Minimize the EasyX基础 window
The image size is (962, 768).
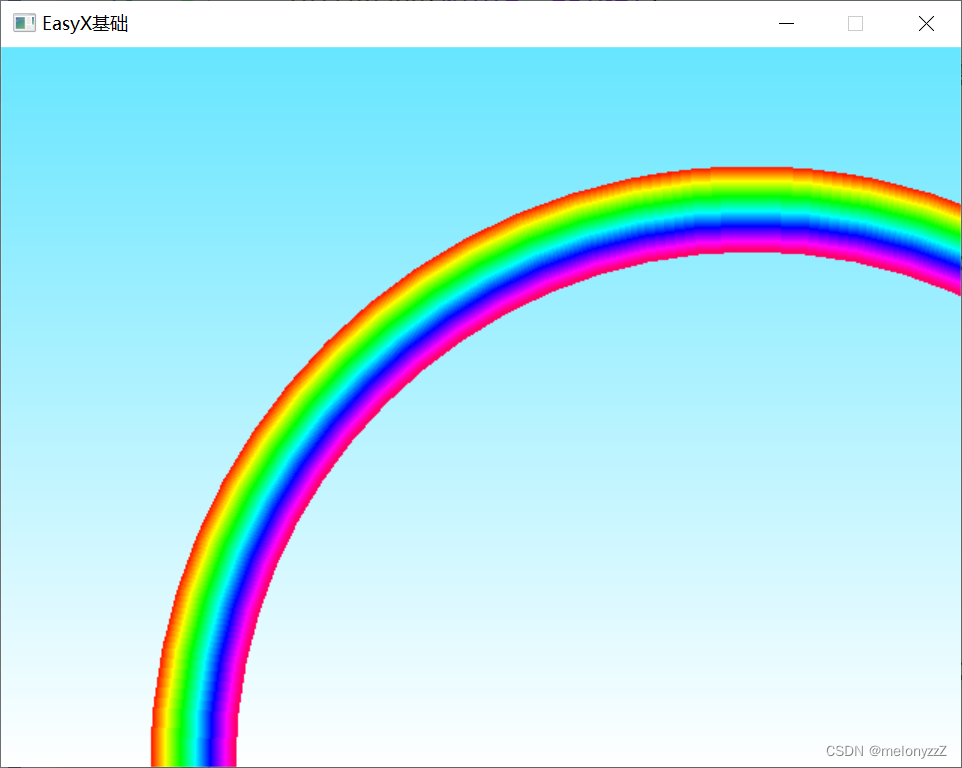coord(786,23)
